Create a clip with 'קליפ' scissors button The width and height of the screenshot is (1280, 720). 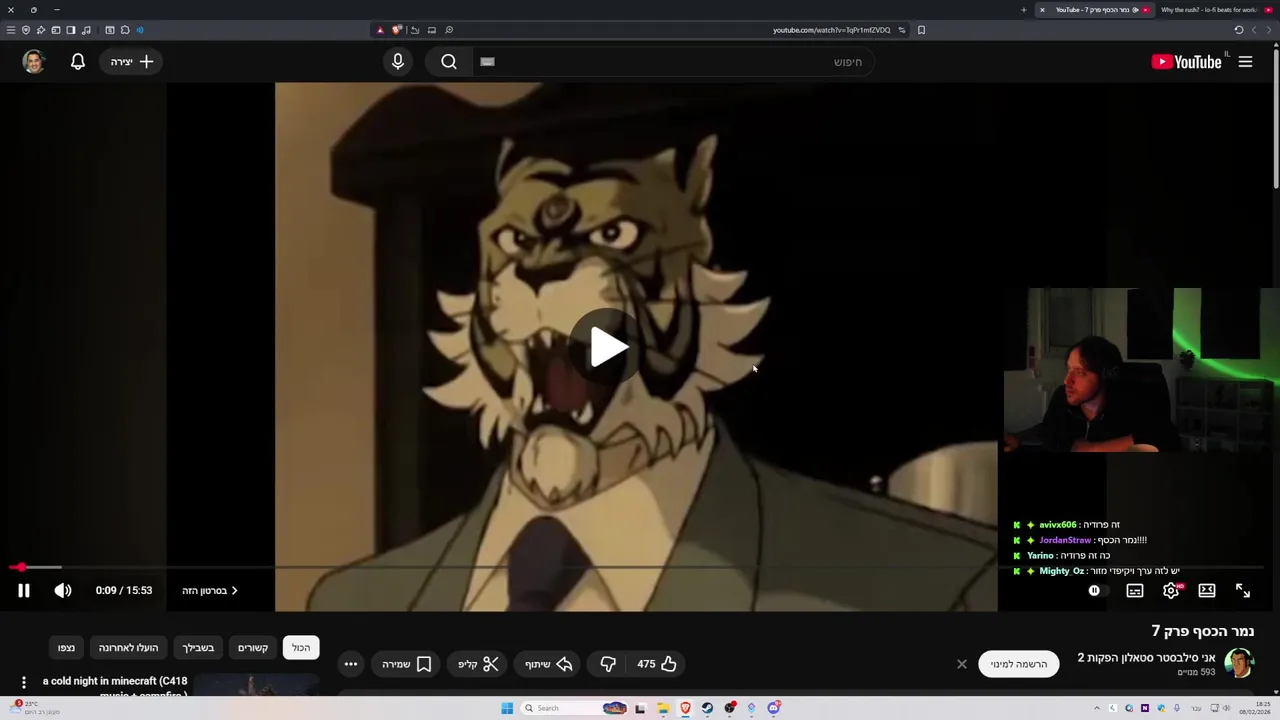[x=479, y=664]
